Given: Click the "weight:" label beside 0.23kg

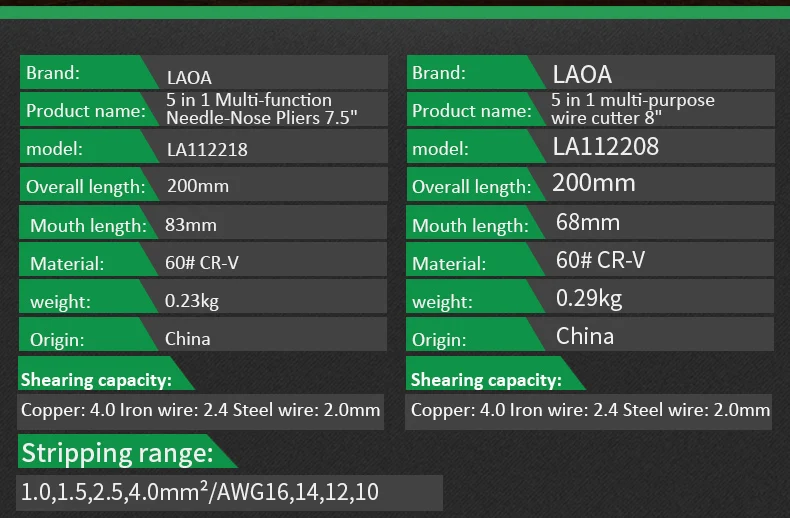Looking at the screenshot, I should [60, 302].
